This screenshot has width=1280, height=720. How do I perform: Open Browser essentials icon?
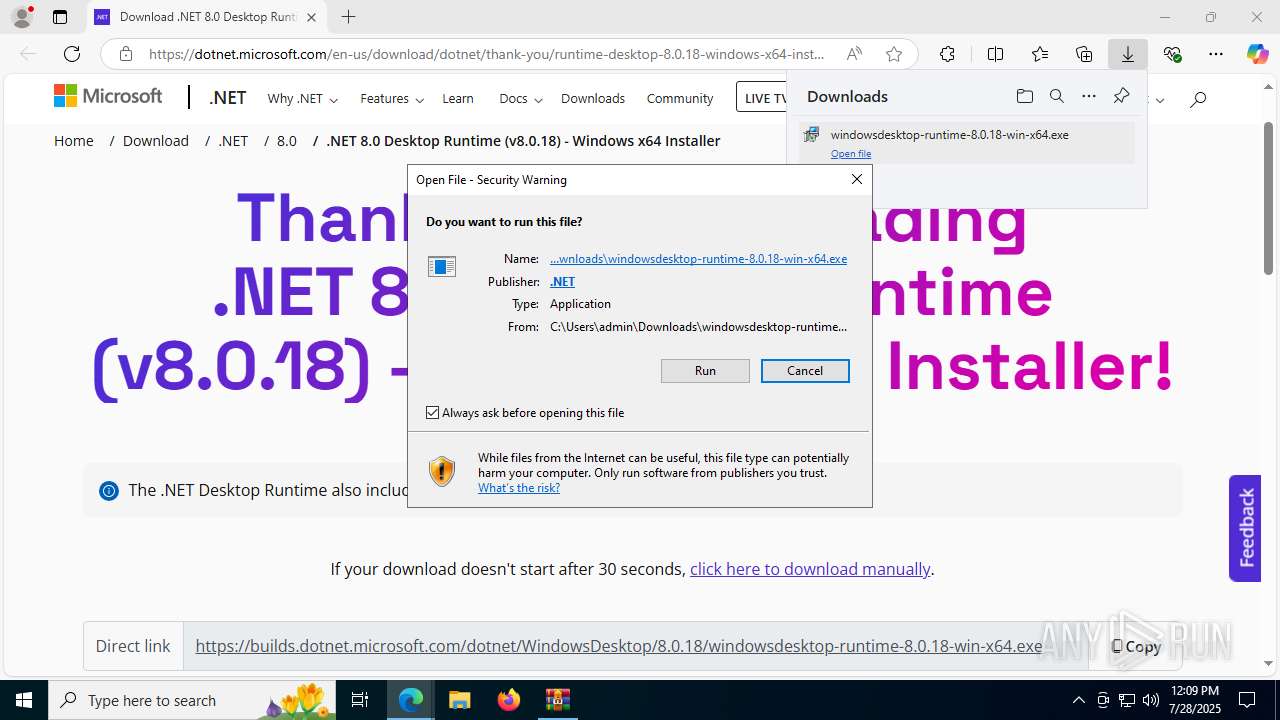click(x=1172, y=54)
